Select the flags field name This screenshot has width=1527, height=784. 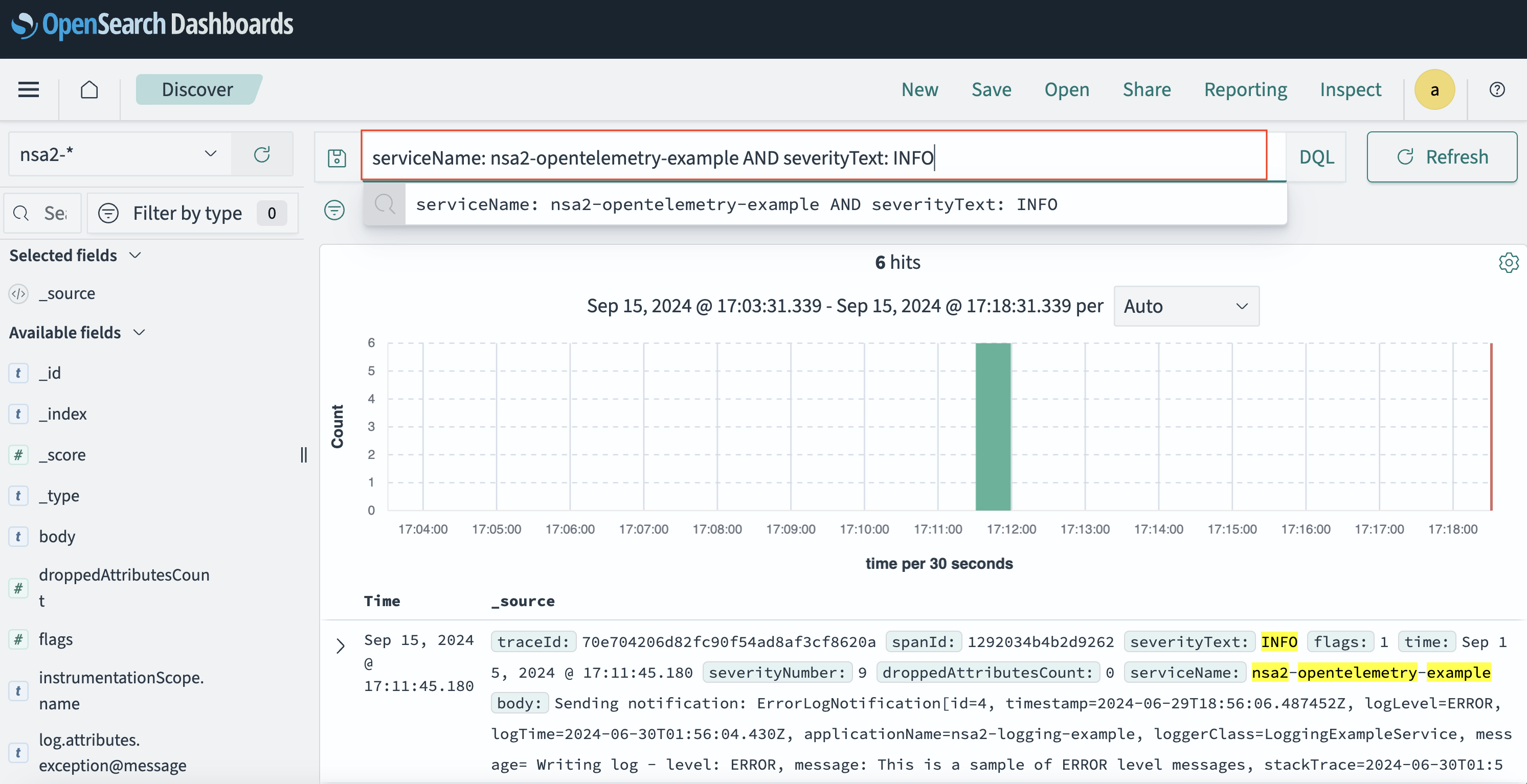coord(56,639)
